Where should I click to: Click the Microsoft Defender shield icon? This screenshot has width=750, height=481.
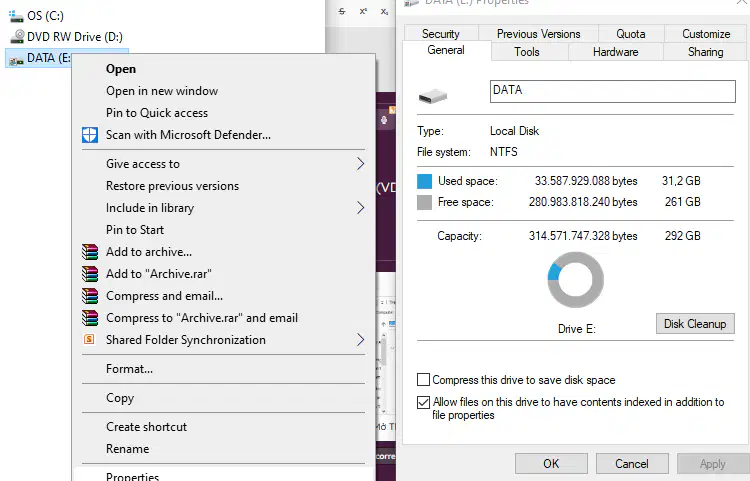pyautogui.click(x=90, y=135)
